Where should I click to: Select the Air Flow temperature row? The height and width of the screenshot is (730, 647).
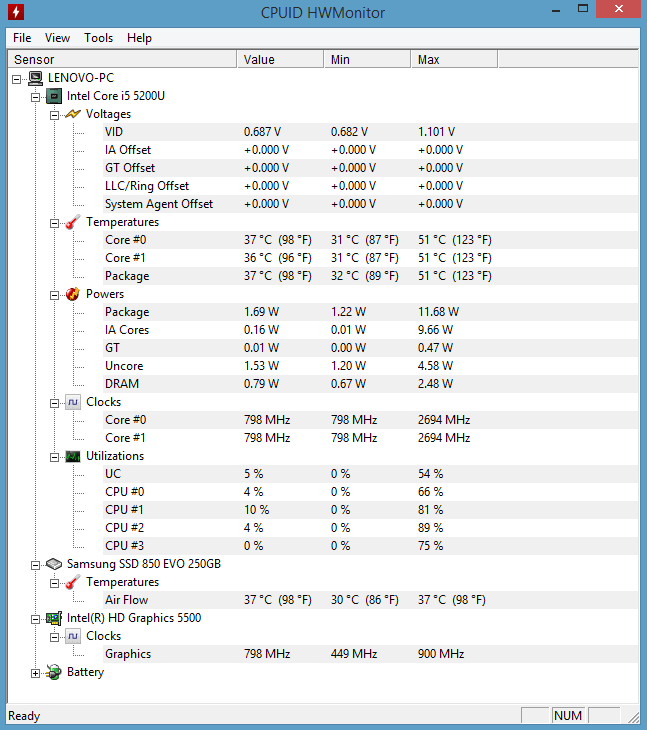(371, 600)
